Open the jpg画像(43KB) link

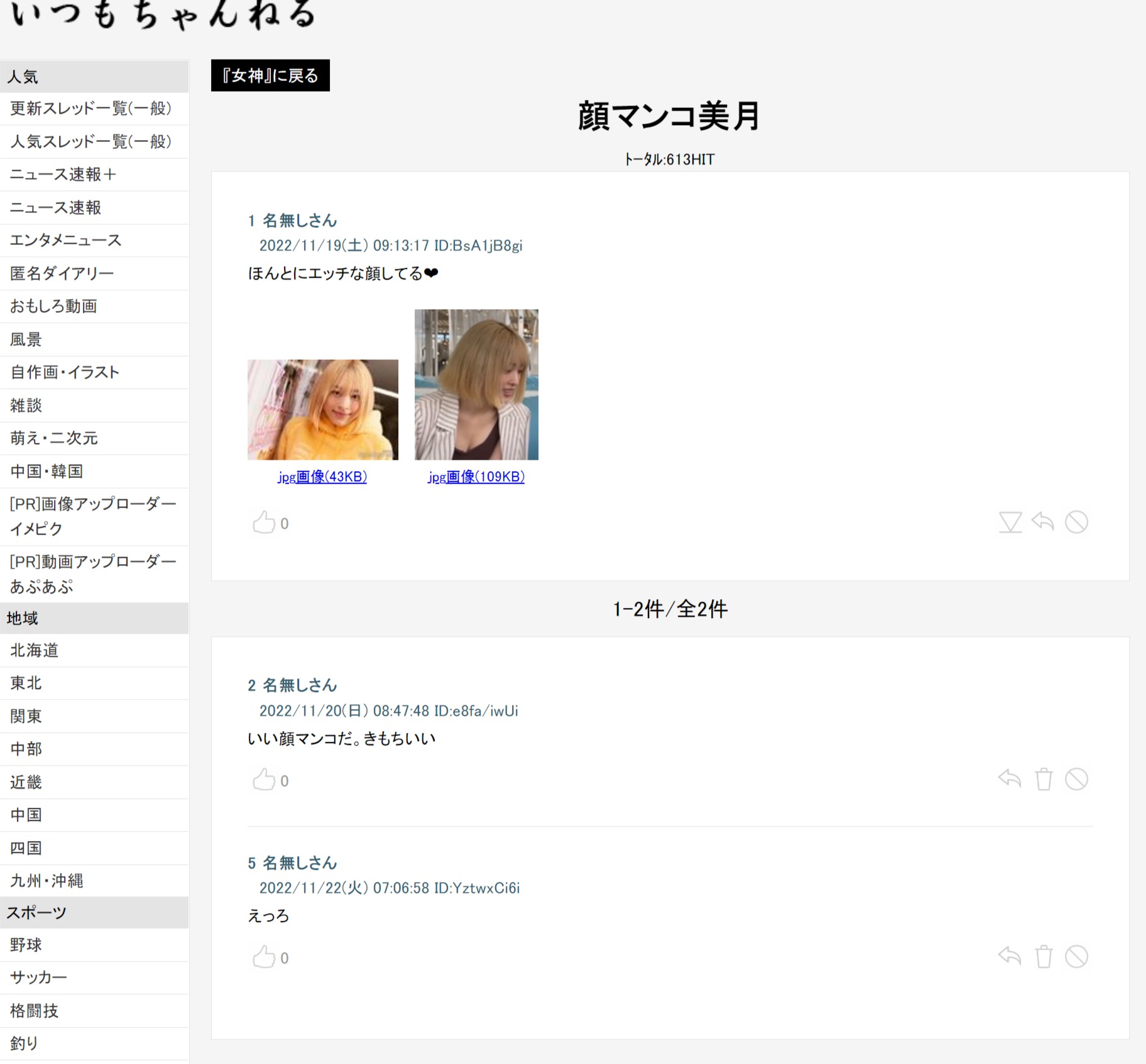322,477
